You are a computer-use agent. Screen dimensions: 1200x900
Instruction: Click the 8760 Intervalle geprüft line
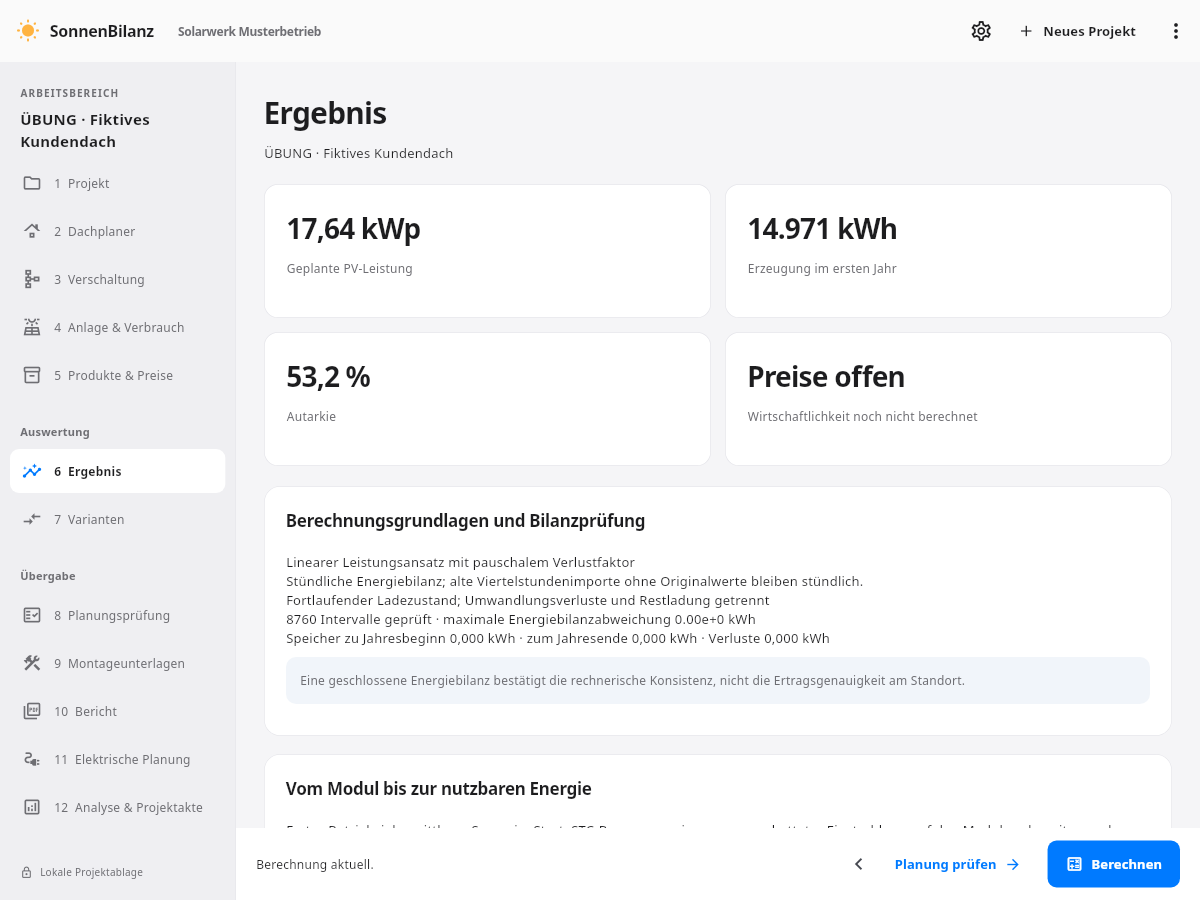[x=521, y=619]
